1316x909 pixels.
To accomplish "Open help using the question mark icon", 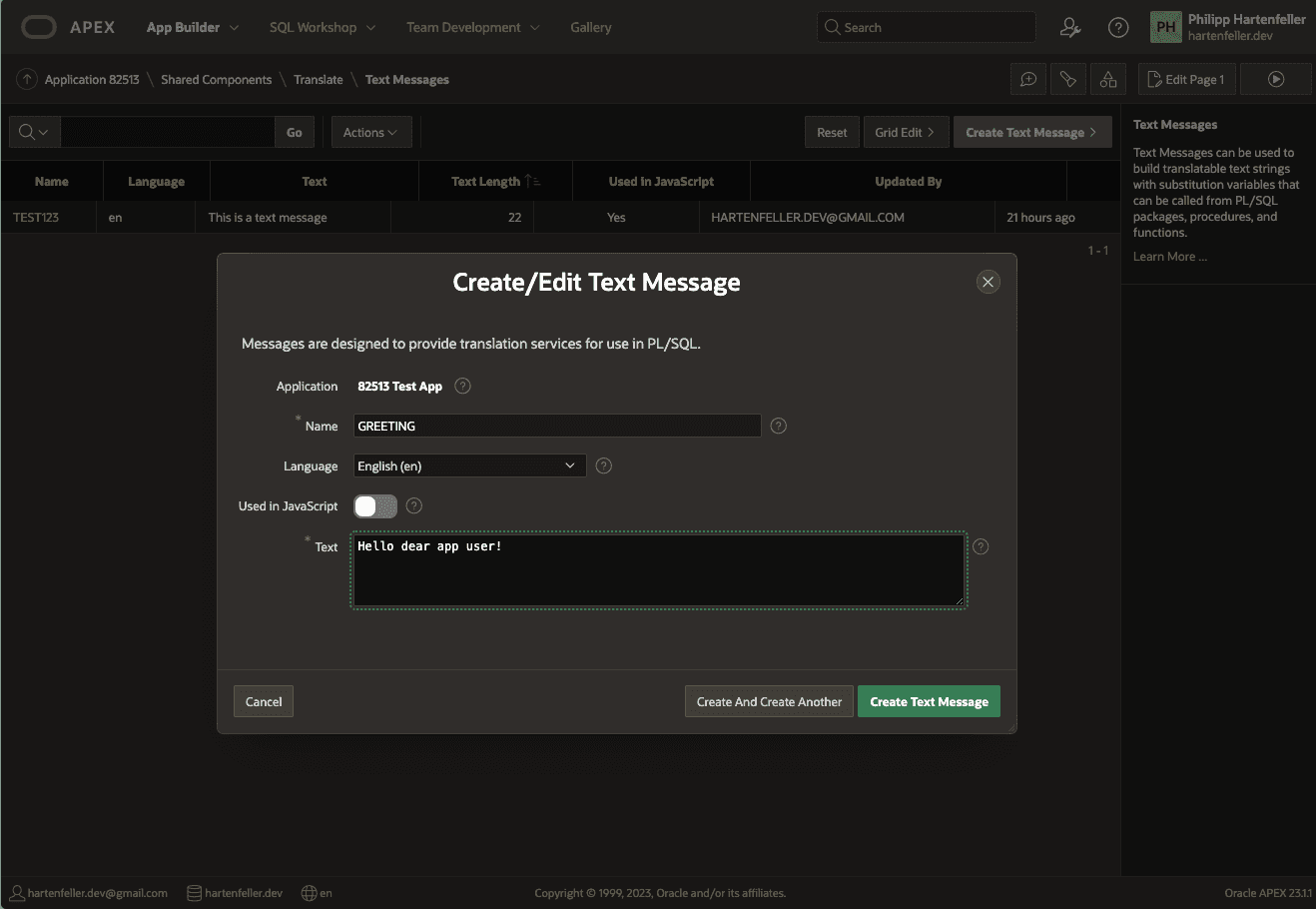I will 1118,27.
